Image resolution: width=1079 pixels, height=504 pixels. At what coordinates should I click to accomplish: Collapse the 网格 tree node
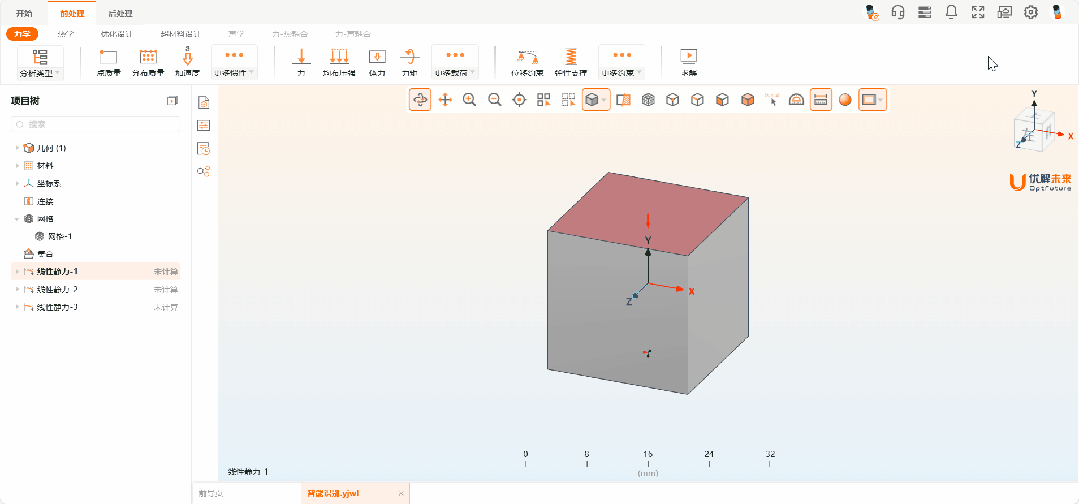[x=17, y=218]
